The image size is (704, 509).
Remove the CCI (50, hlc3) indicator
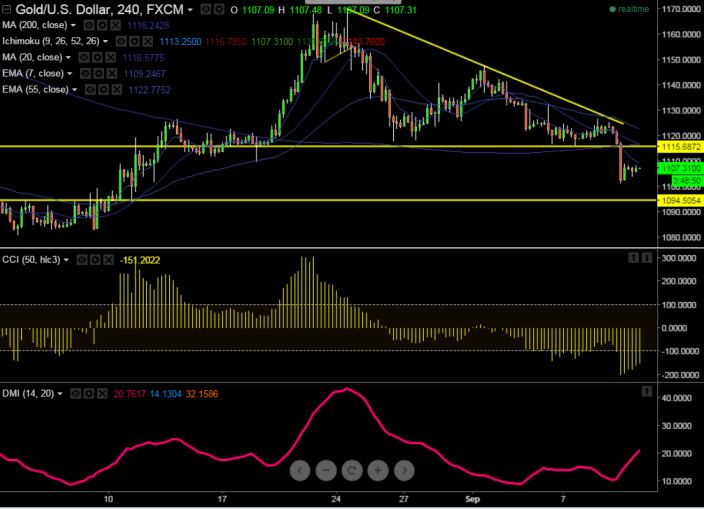click(109, 260)
